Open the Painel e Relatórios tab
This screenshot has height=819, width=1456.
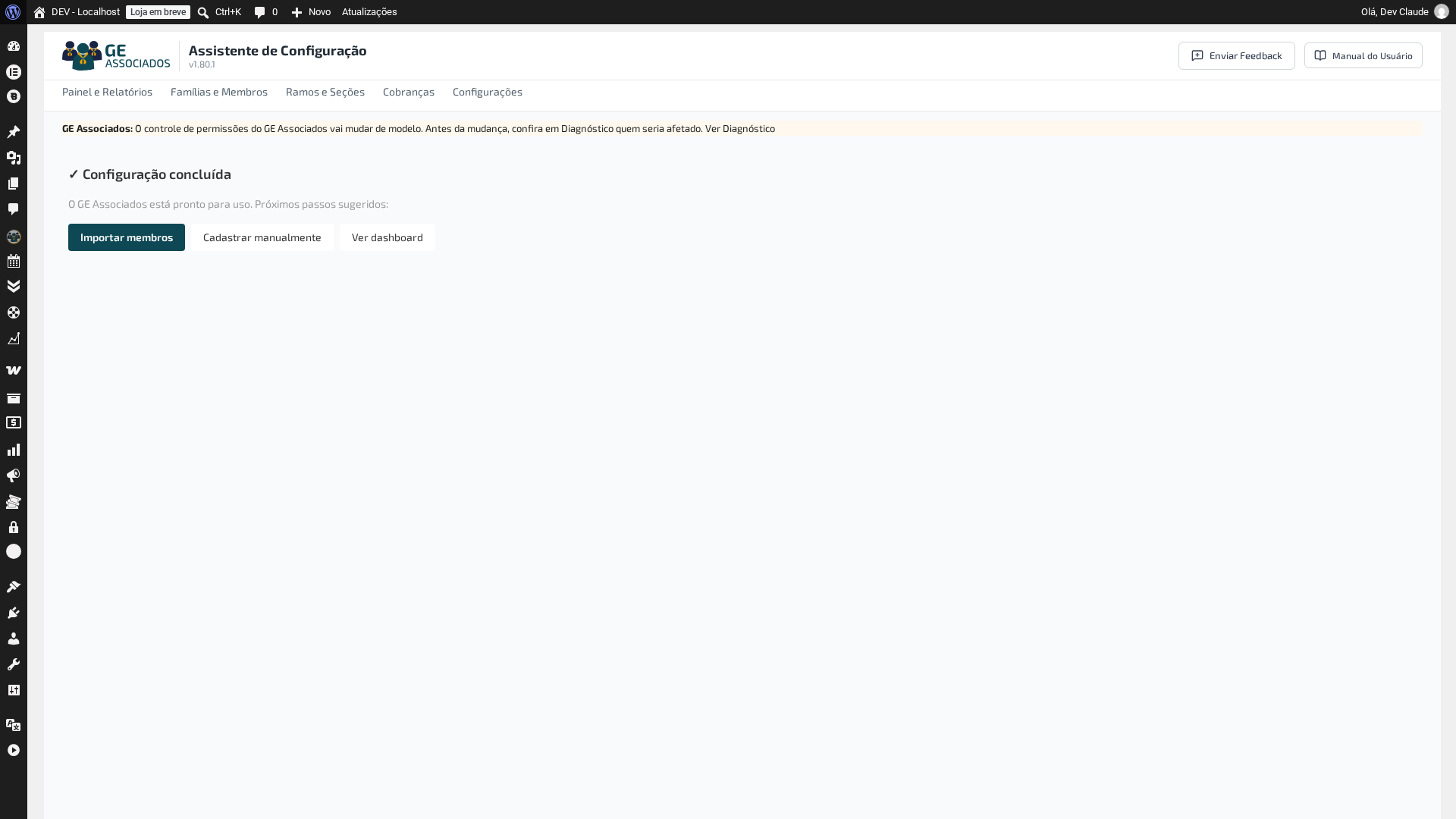coord(107,92)
